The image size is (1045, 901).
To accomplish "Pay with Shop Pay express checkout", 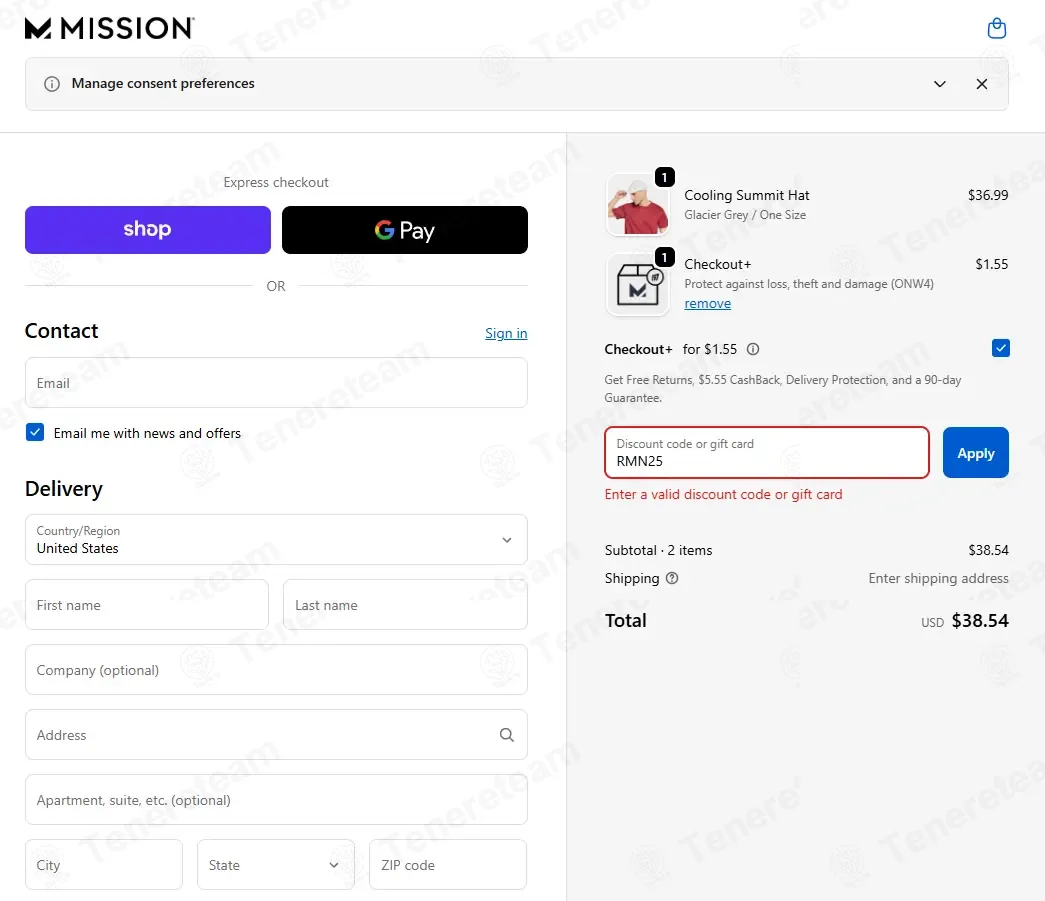I will click(148, 230).
